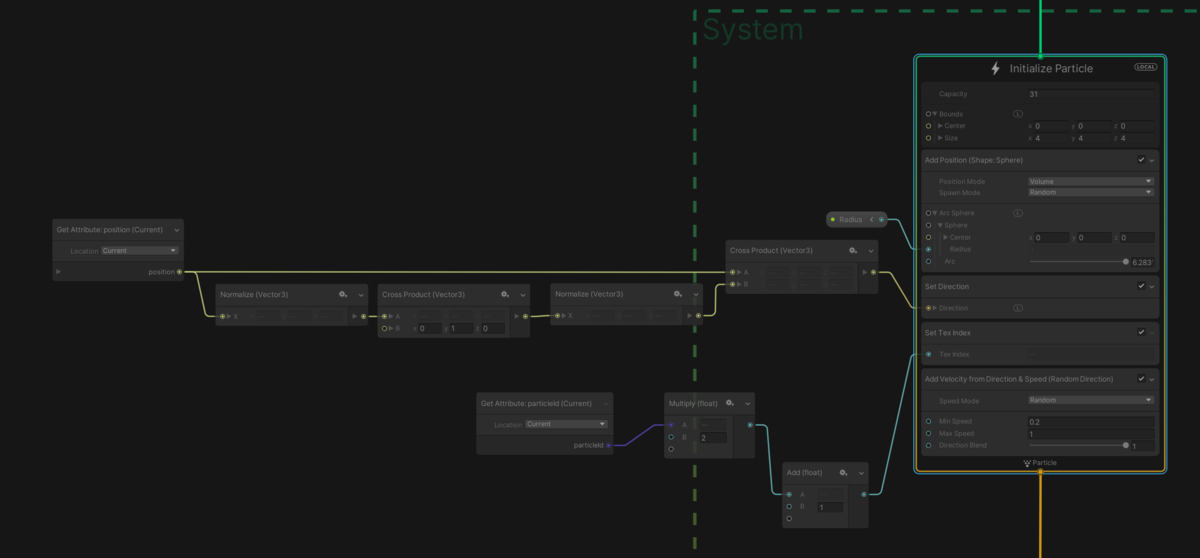This screenshot has width=1200, height=558.
Task: Open gear on Normalize node feeding Cross Product B
Action: (x=679, y=295)
